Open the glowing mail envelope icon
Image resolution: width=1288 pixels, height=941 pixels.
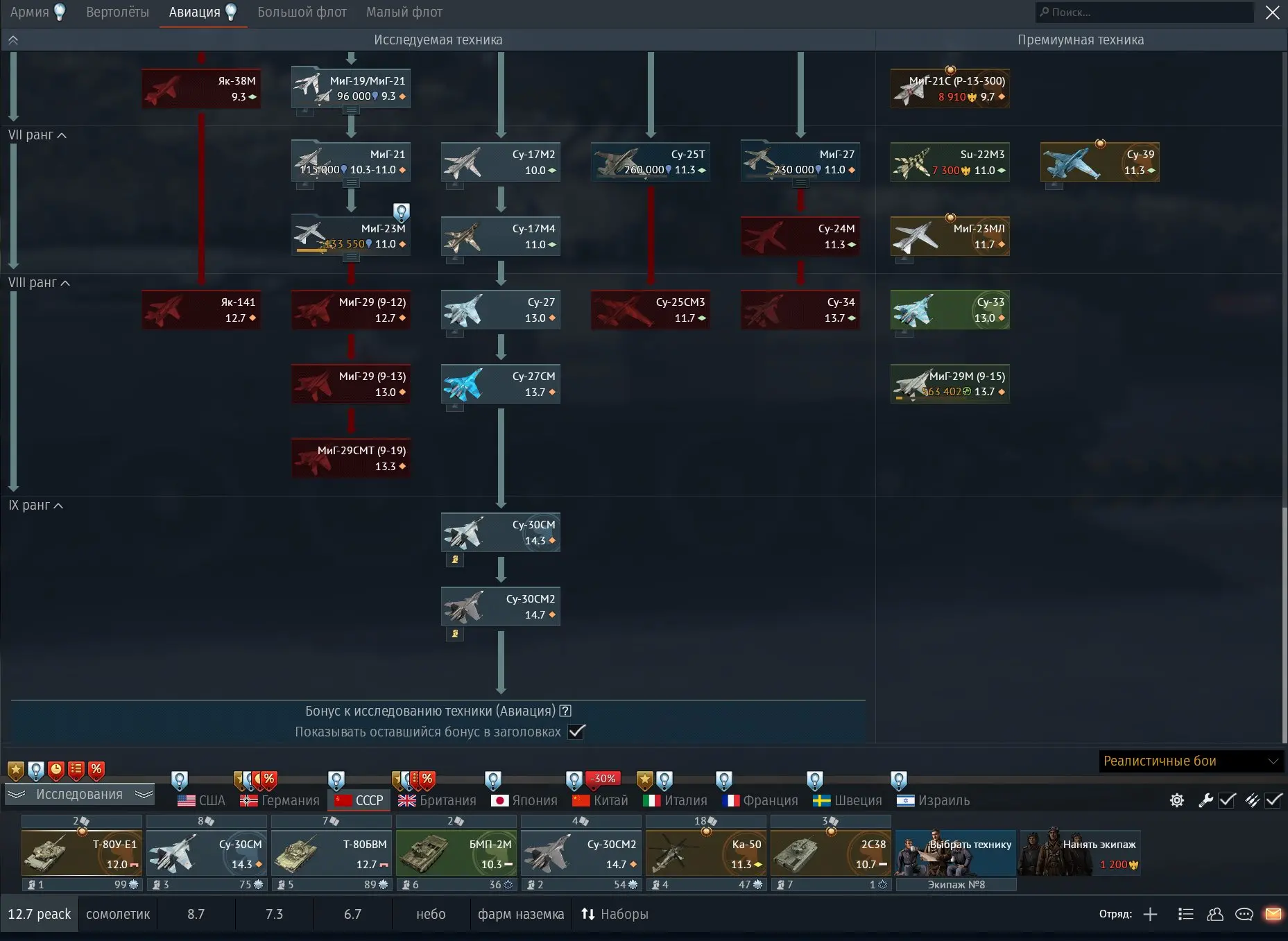pyautogui.click(x=1273, y=914)
